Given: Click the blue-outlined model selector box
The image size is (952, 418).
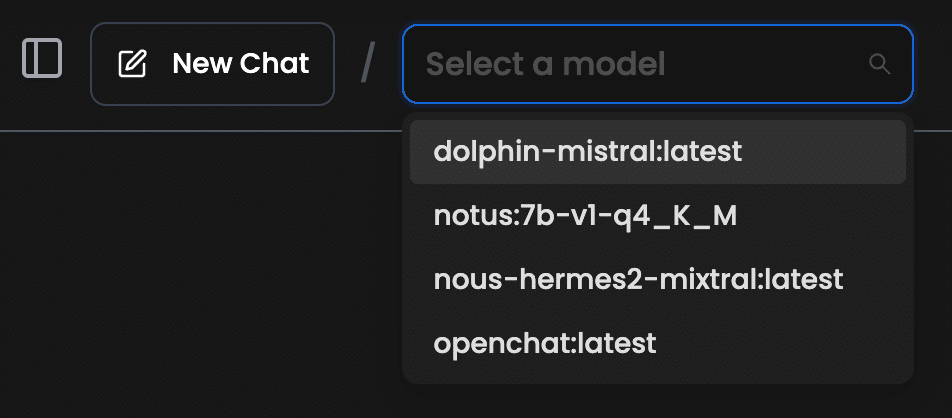Looking at the screenshot, I should pos(658,64).
